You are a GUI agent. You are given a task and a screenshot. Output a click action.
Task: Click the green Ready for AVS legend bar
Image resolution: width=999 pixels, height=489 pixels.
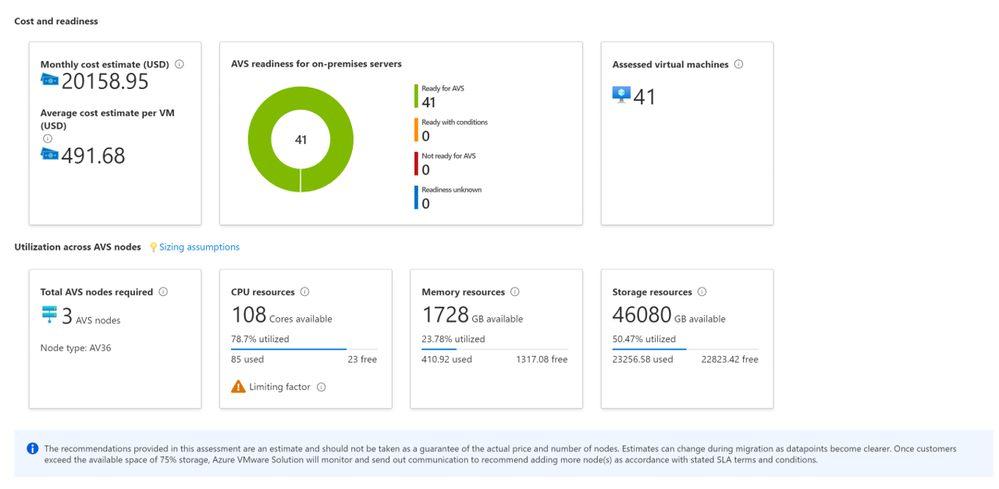point(415,96)
